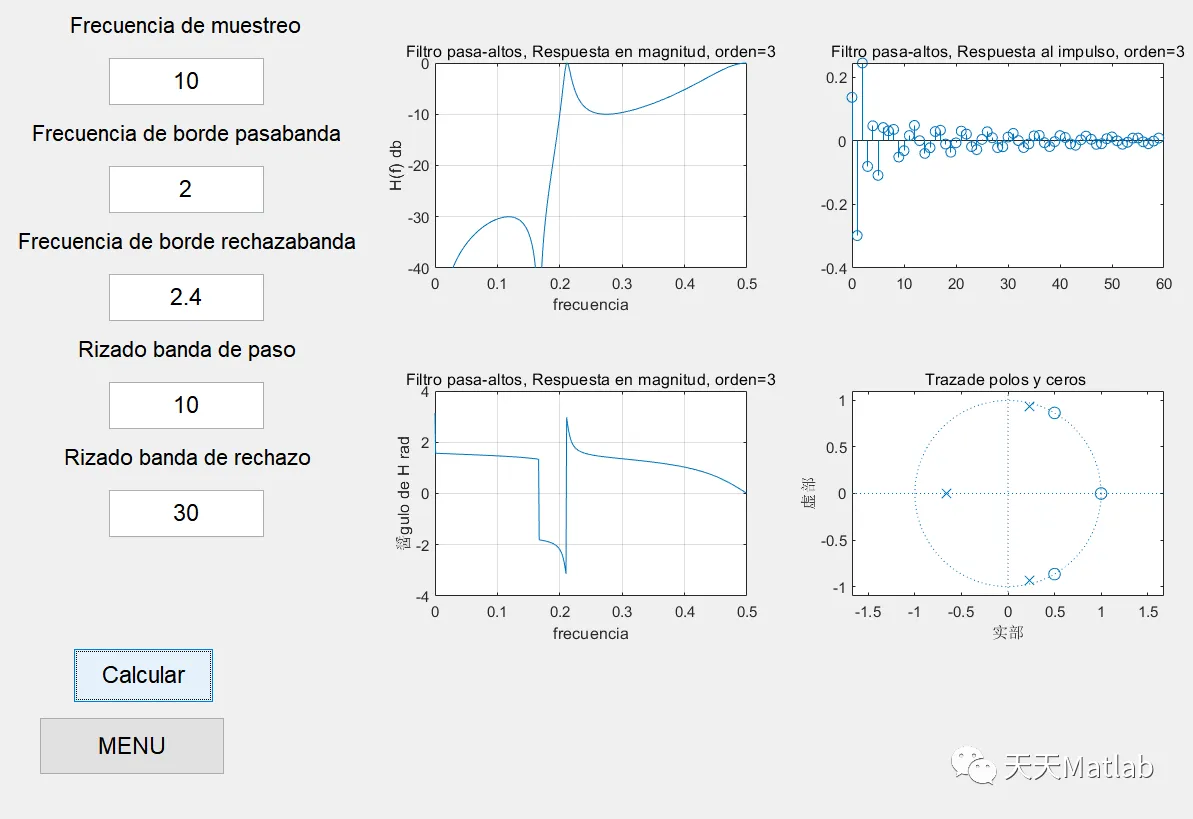Click the Frecuencia de muestreo input field

tap(186, 81)
